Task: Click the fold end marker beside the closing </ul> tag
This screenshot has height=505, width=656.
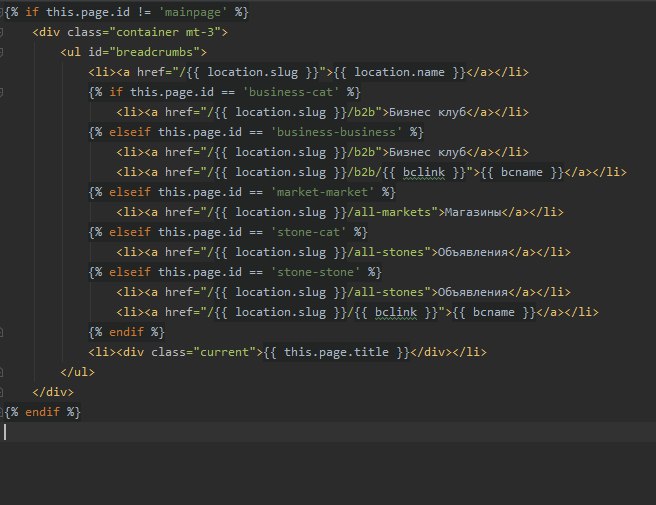Action: pyautogui.click(x=1, y=372)
